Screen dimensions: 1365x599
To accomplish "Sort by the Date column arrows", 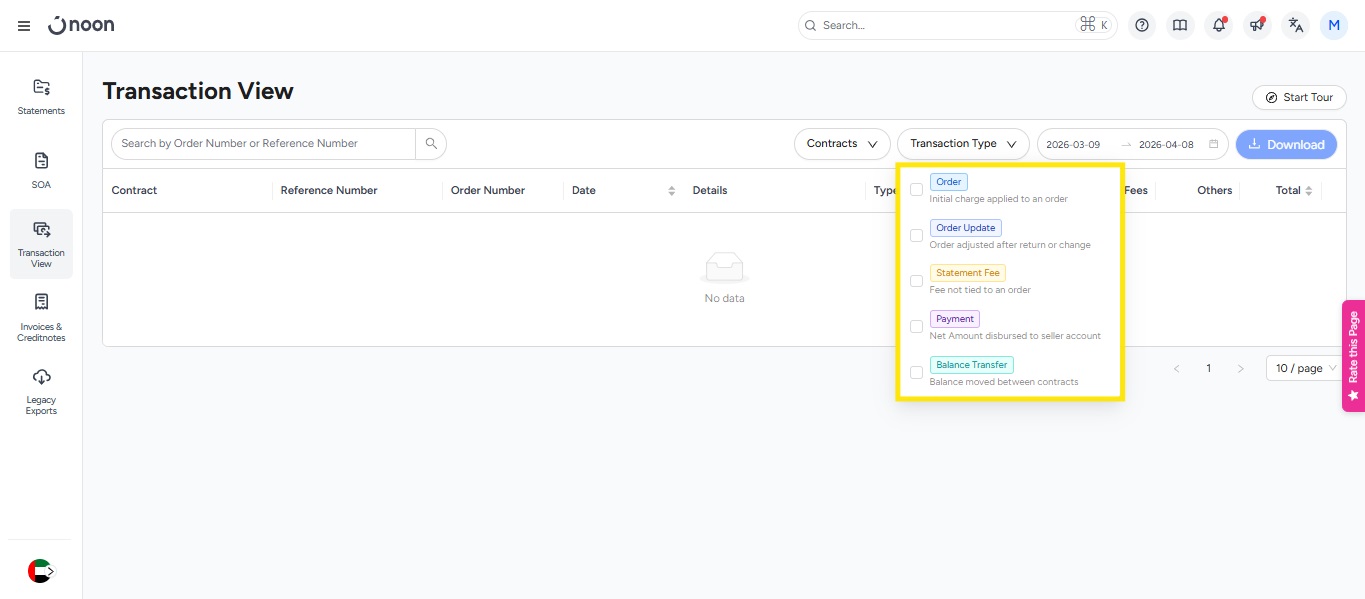I will point(671,191).
